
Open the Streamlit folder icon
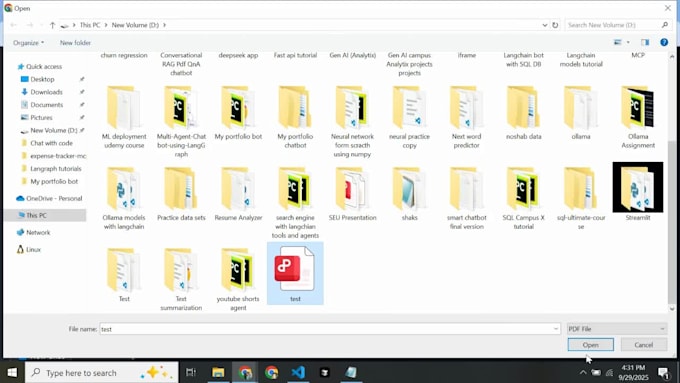638,187
